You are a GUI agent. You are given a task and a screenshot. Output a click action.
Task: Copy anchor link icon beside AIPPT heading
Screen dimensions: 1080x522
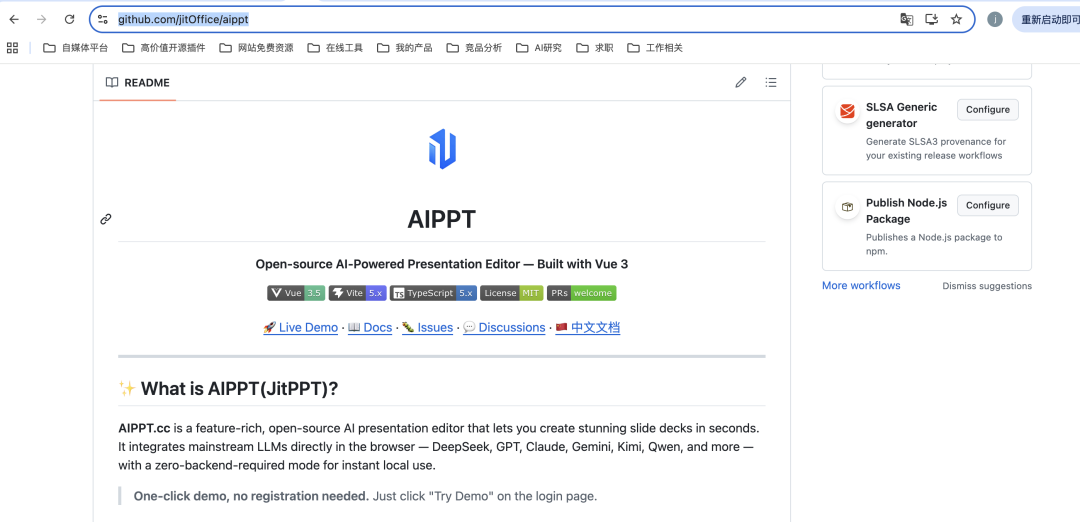point(106,220)
